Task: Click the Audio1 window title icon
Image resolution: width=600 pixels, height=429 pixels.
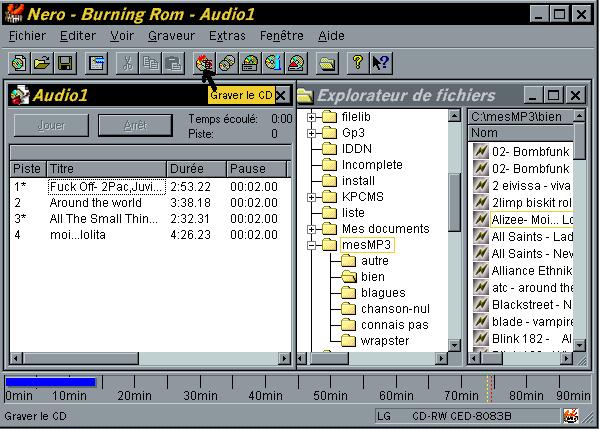Action: tap(20, 95)
